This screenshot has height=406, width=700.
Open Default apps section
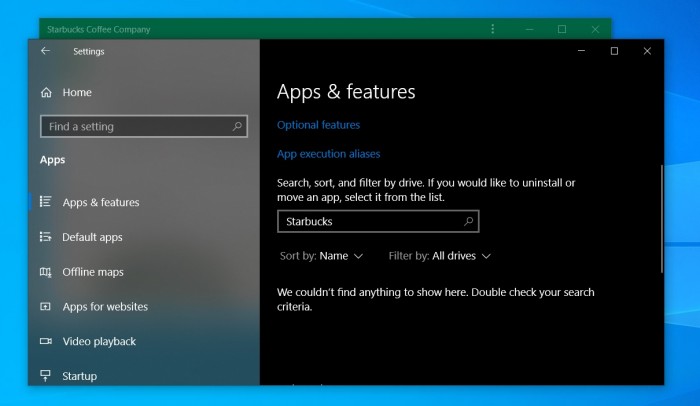92,237
